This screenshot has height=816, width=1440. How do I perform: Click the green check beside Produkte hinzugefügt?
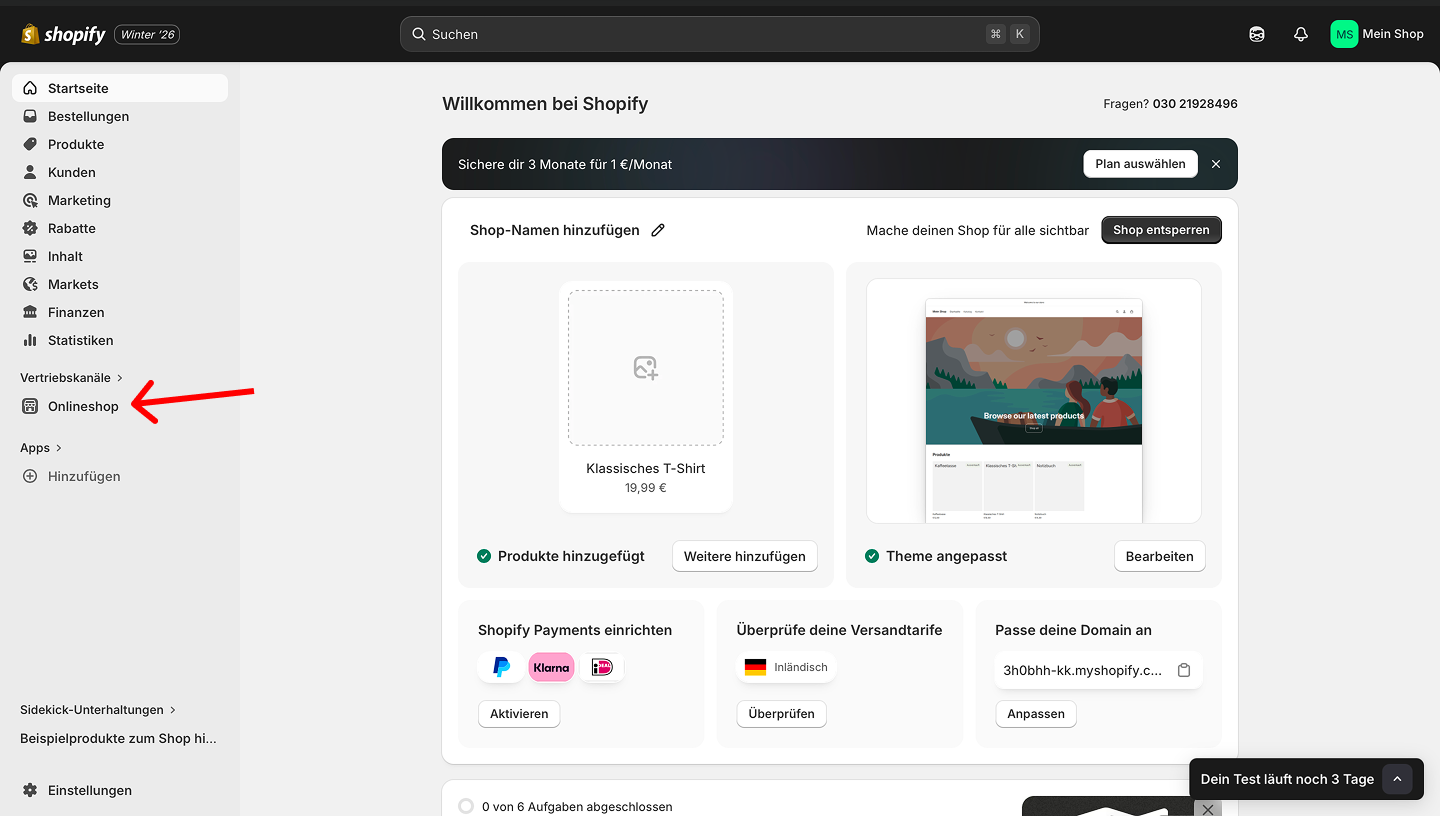(484, 556)
